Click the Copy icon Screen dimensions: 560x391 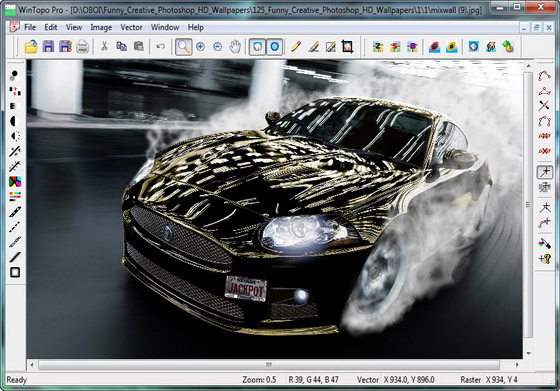point(121,46)
